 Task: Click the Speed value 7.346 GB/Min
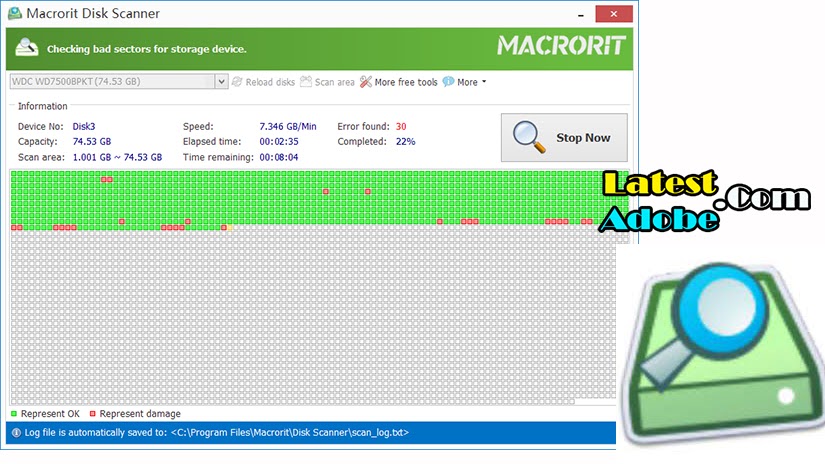[288, 126]
